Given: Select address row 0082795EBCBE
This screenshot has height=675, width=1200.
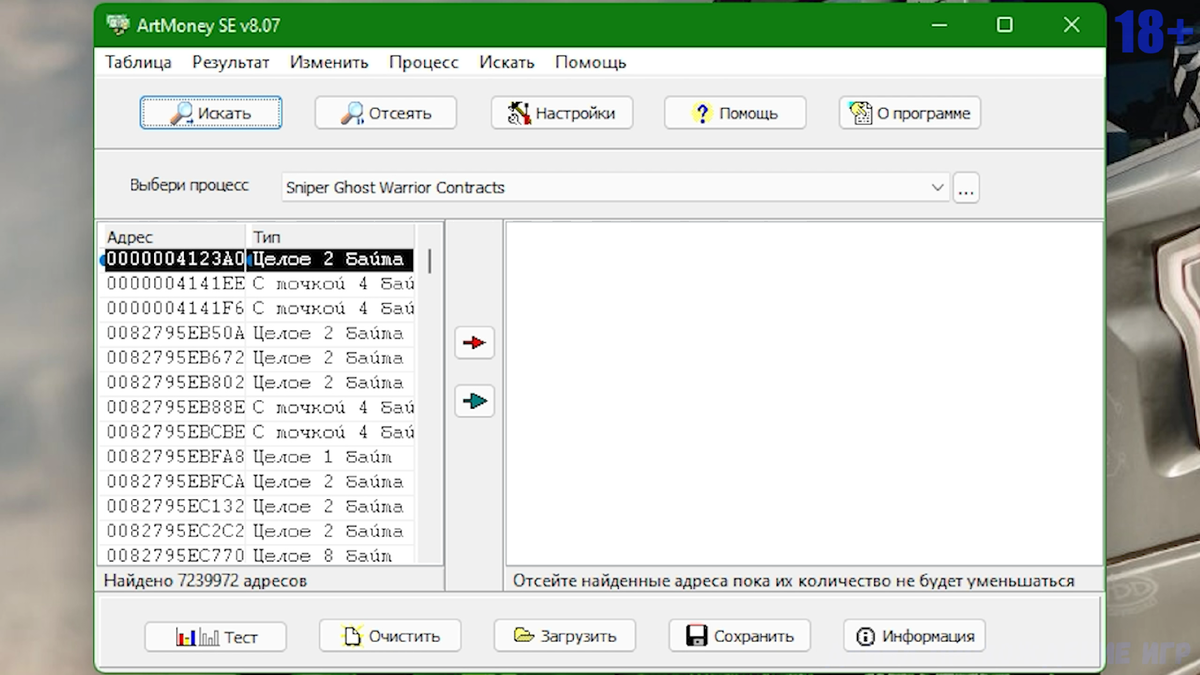Looking at the screenshot, I should coord(259,433).
